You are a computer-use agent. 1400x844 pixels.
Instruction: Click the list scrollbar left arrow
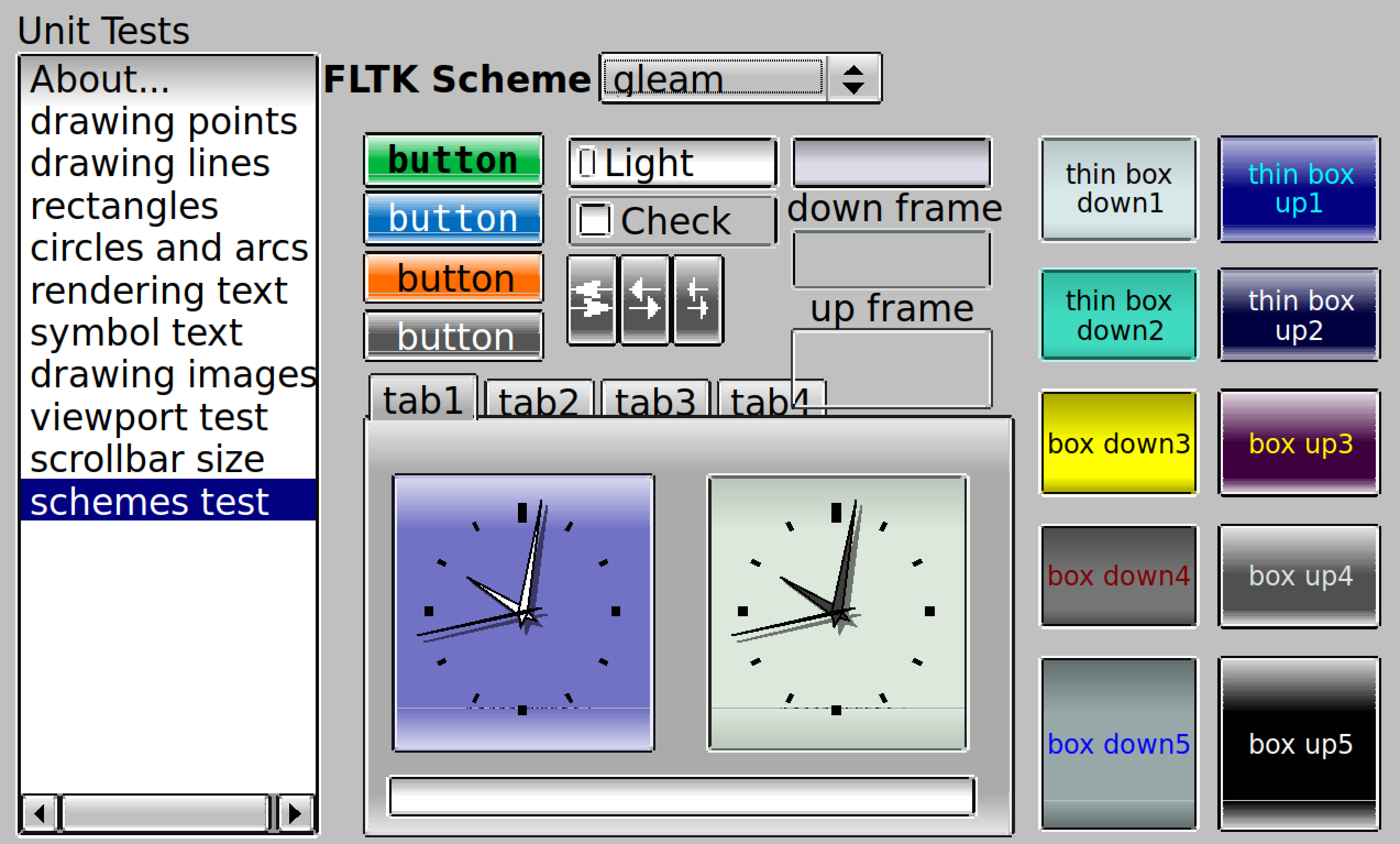coord(39,813)
